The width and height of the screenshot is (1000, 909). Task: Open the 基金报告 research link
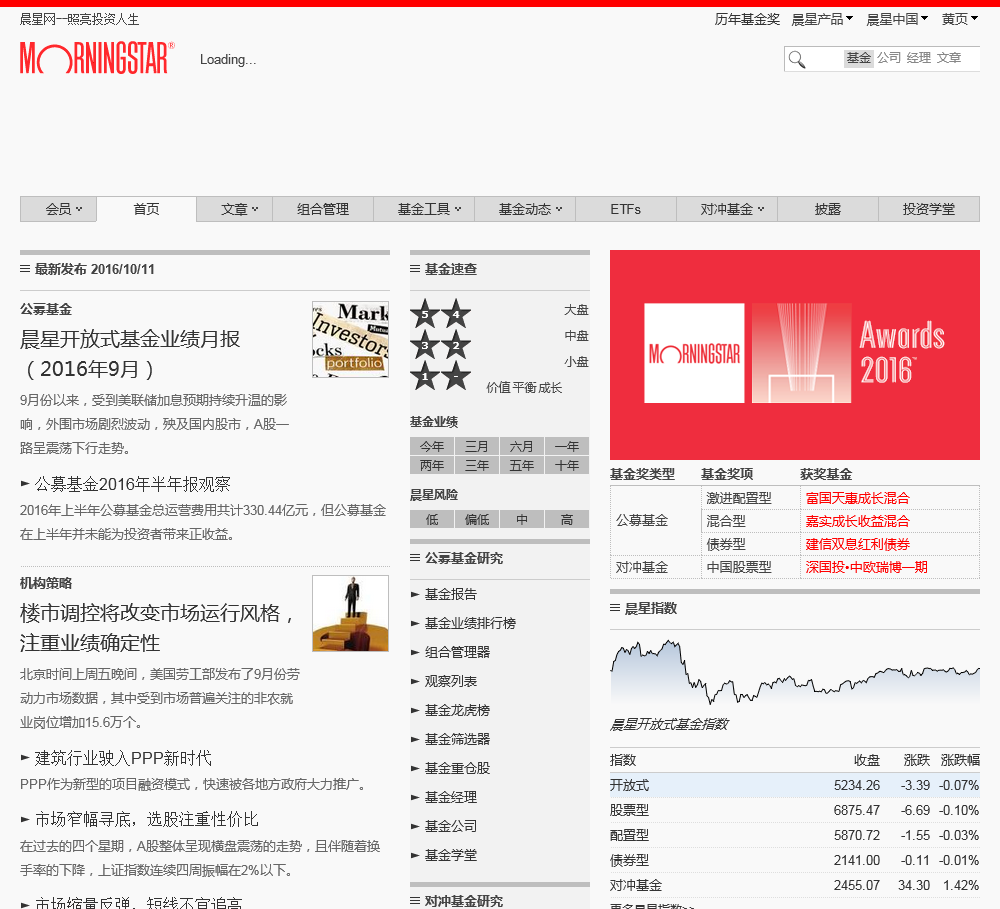pyautogui.click(x=451, y=595)
